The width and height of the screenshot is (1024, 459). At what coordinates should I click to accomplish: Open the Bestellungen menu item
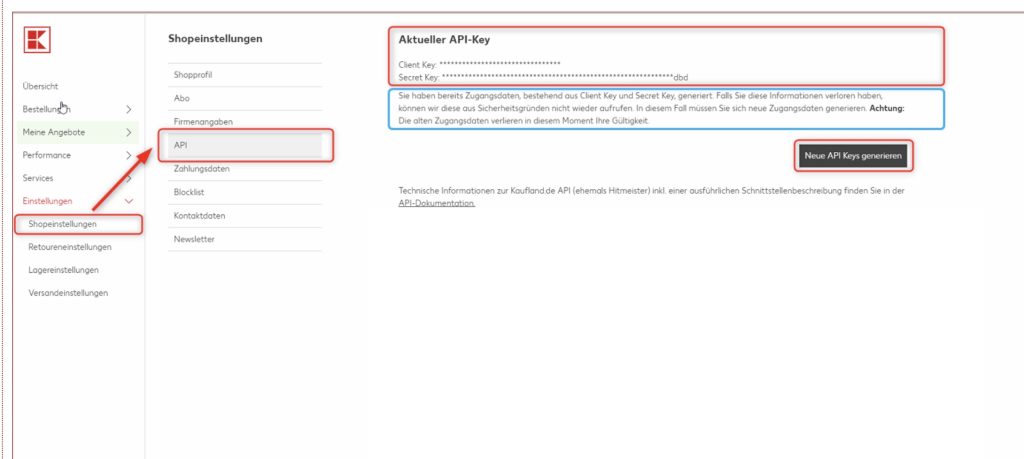pos(46,110)
